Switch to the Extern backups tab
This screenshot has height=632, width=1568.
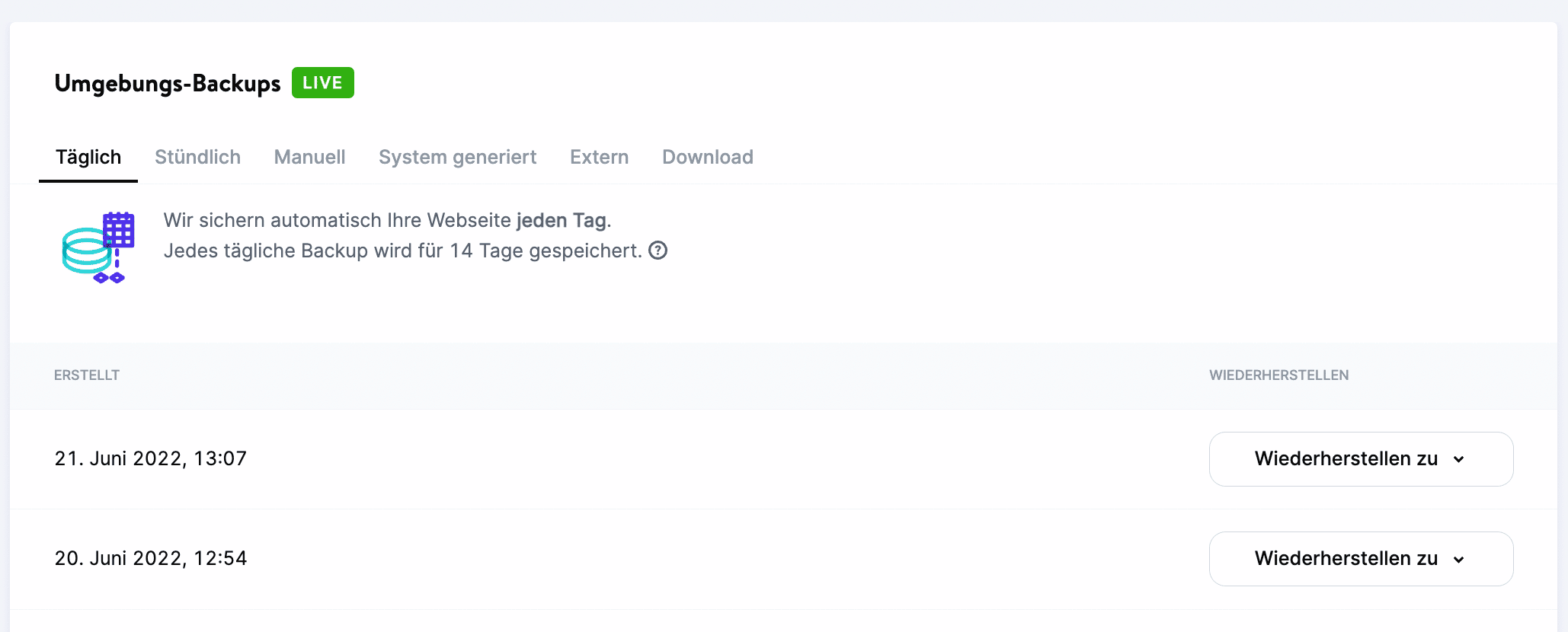599,157
